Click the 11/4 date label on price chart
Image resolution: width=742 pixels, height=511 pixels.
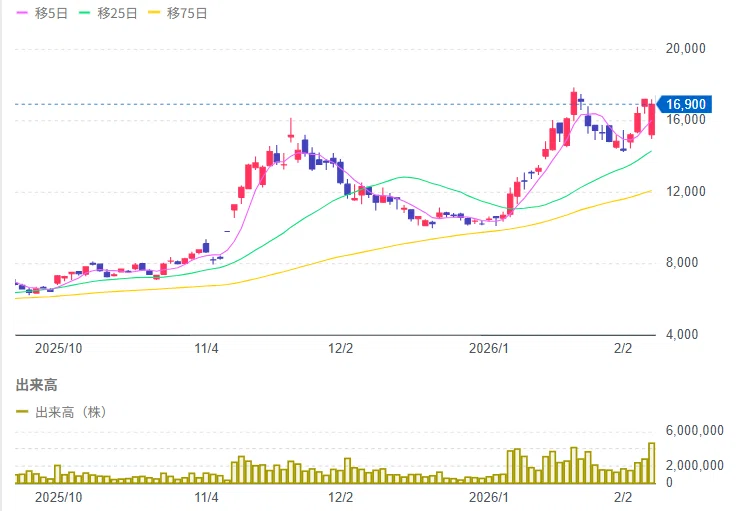206,349
